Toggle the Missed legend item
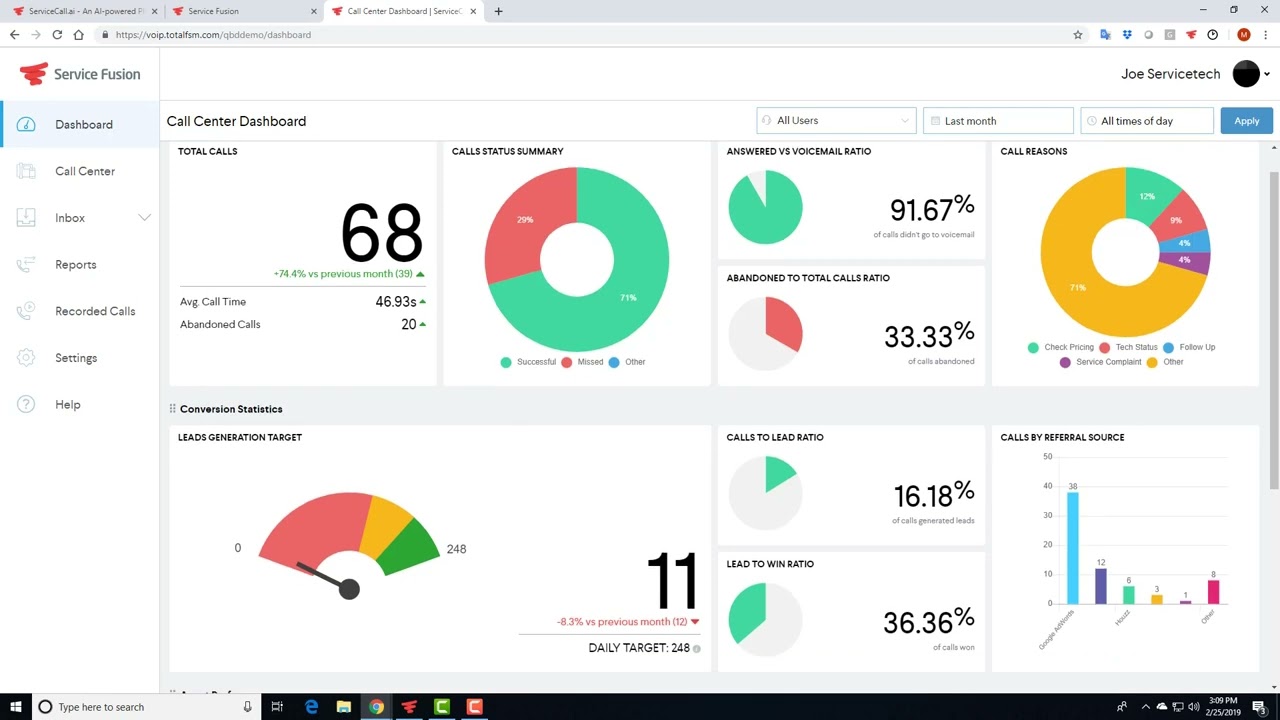Screen dimensions: 1280x720 click(x=582, y=362)
